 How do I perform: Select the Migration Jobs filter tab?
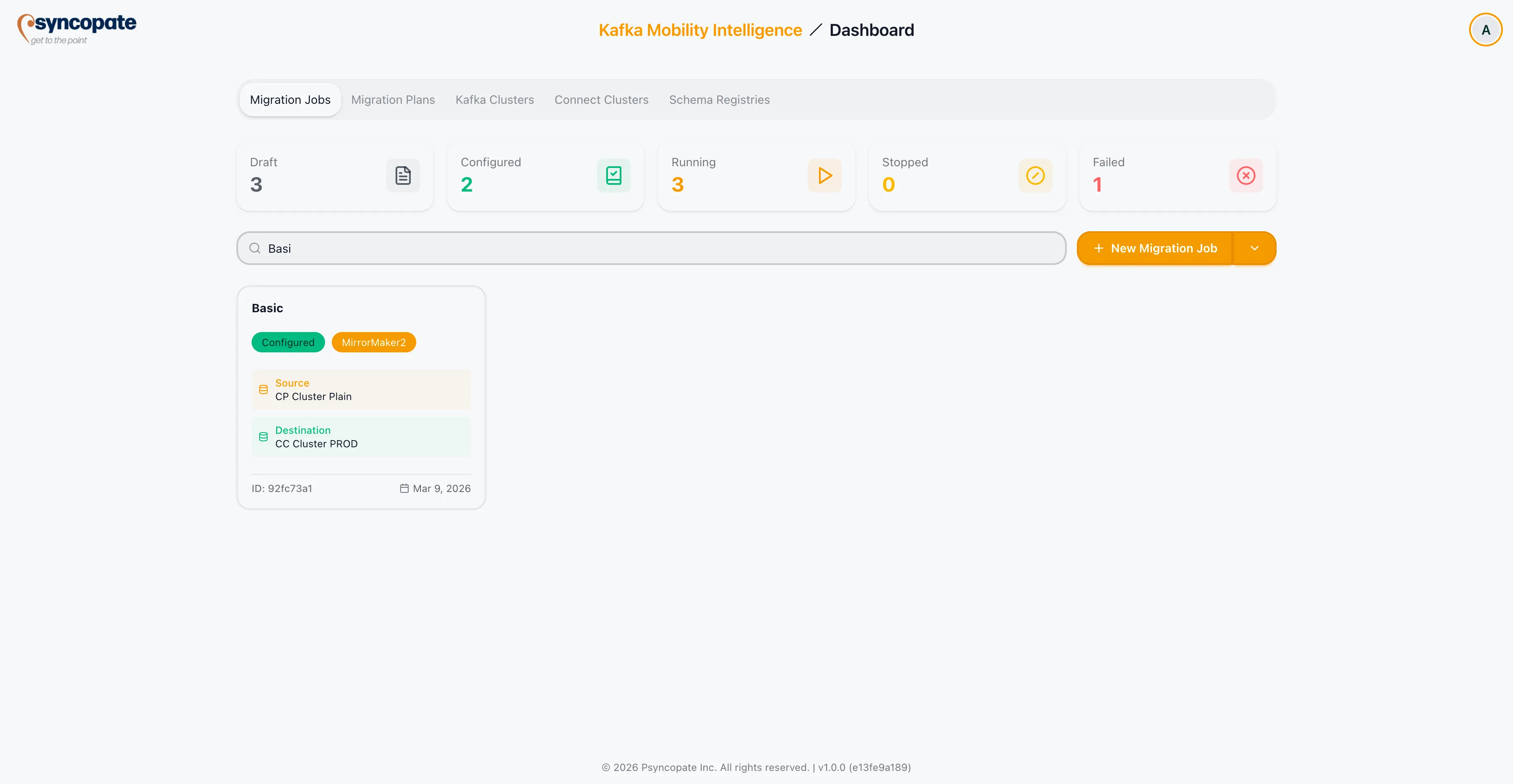(290, 99)
